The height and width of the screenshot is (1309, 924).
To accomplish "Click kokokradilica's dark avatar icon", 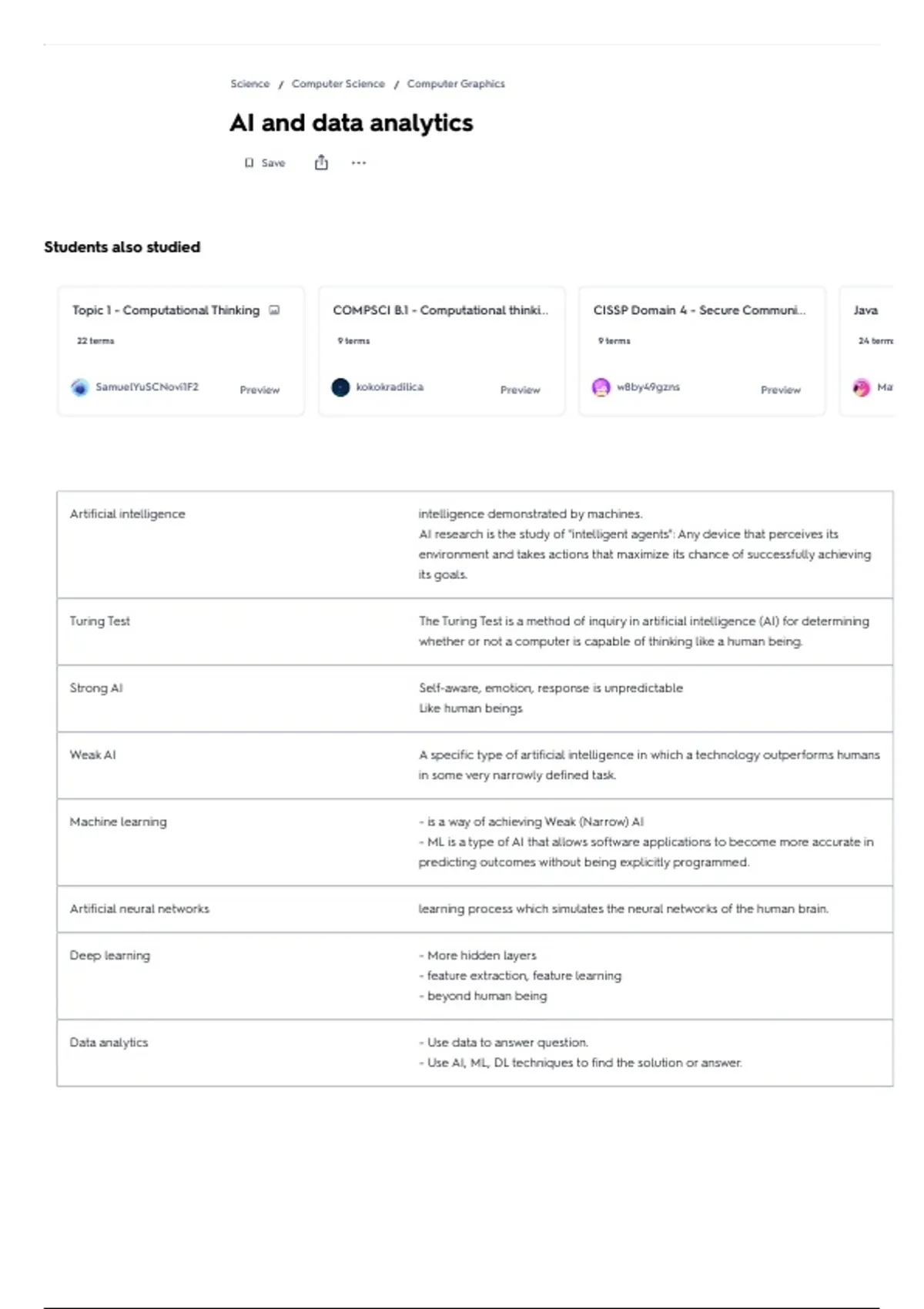I will click(340, 387).
